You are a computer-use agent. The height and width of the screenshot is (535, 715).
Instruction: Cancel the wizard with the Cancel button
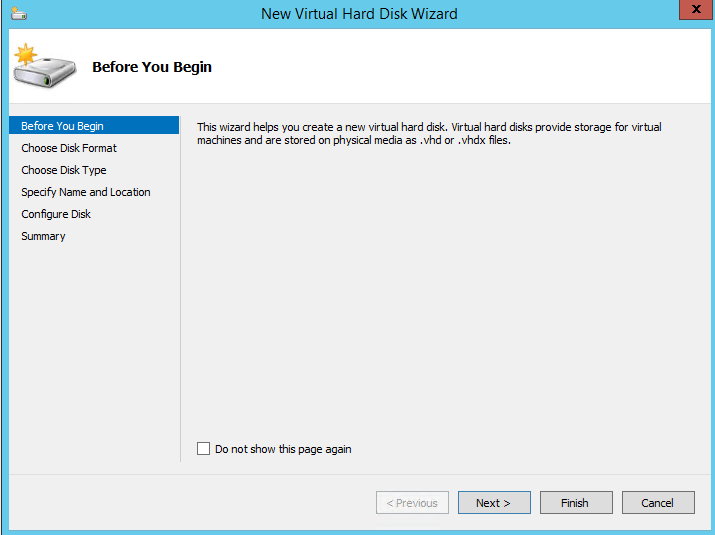[658, 503]
